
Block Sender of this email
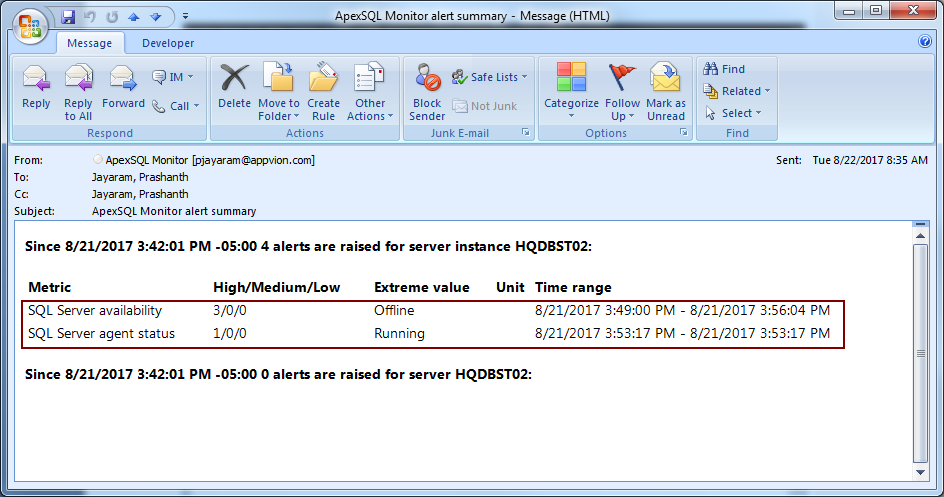point(427,90)
